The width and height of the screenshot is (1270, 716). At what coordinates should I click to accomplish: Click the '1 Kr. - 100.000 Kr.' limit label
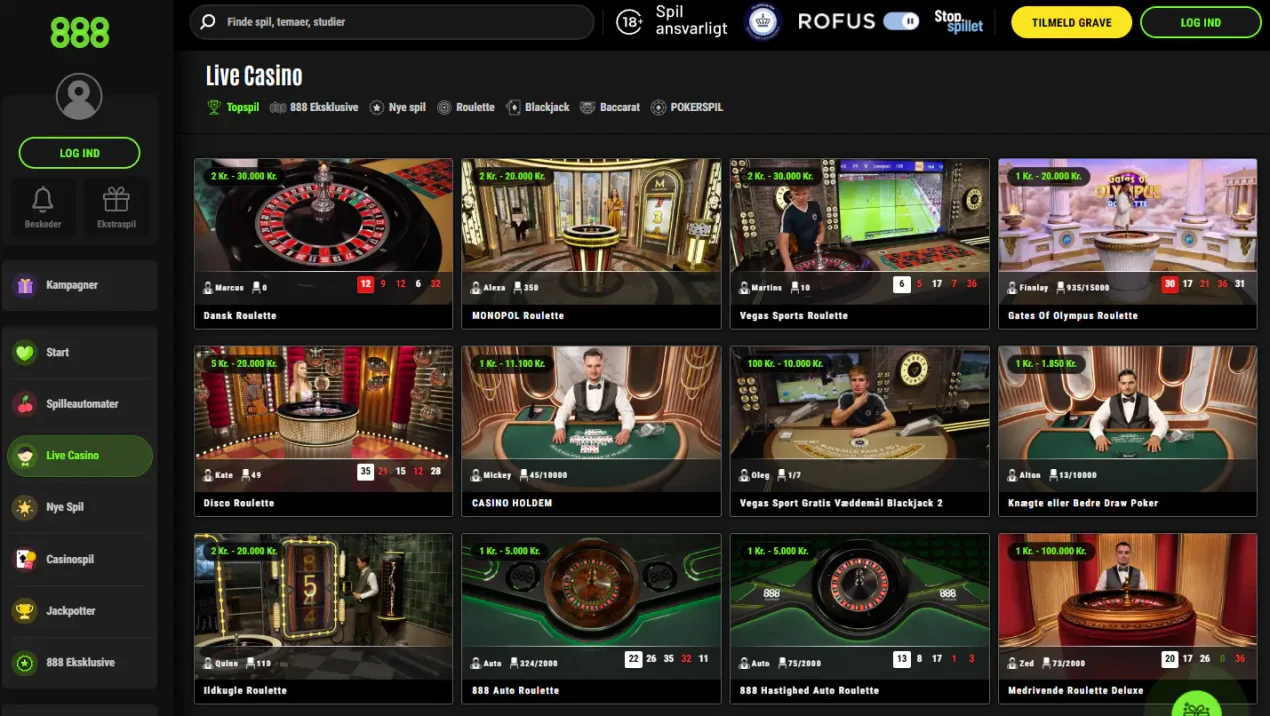[x=1051, y=551]
